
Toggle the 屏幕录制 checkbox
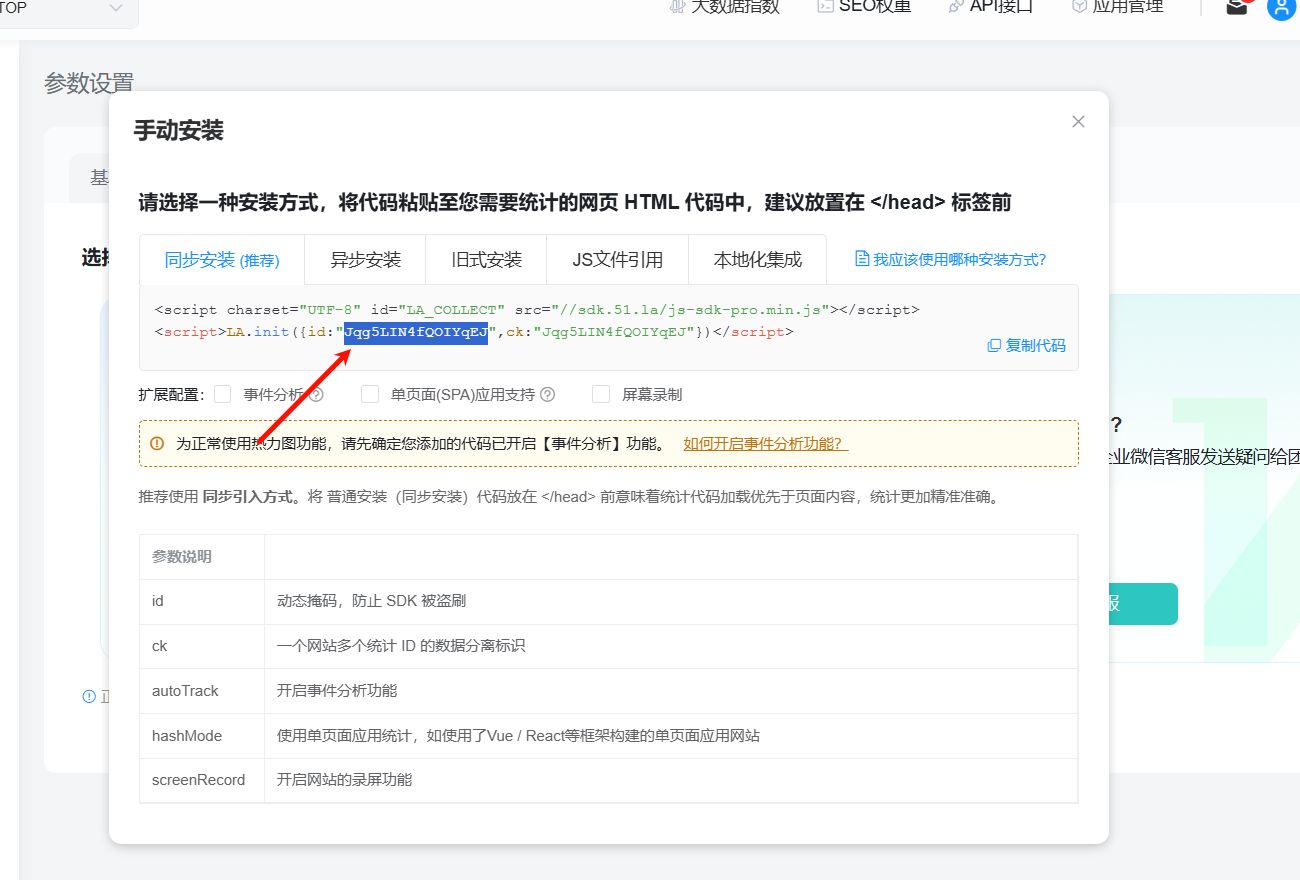click(601, 395)
